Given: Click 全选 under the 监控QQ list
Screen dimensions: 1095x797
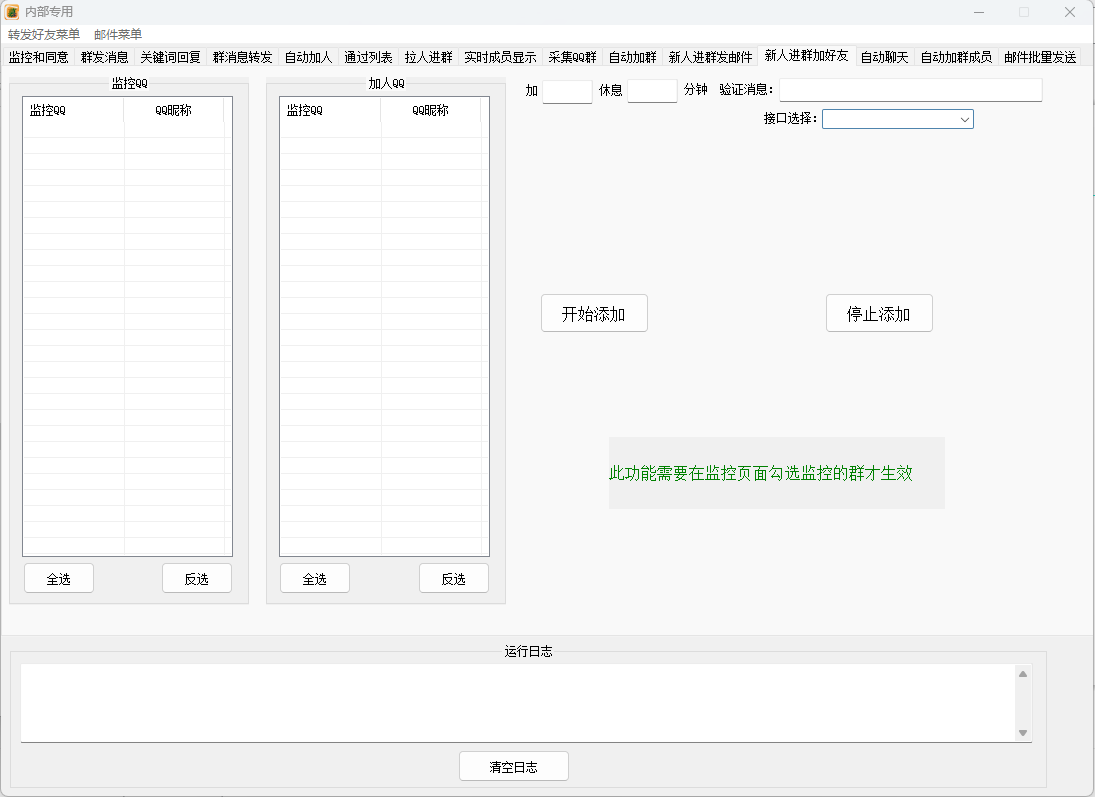Looking at the screenshot, I should click(59, 578).
